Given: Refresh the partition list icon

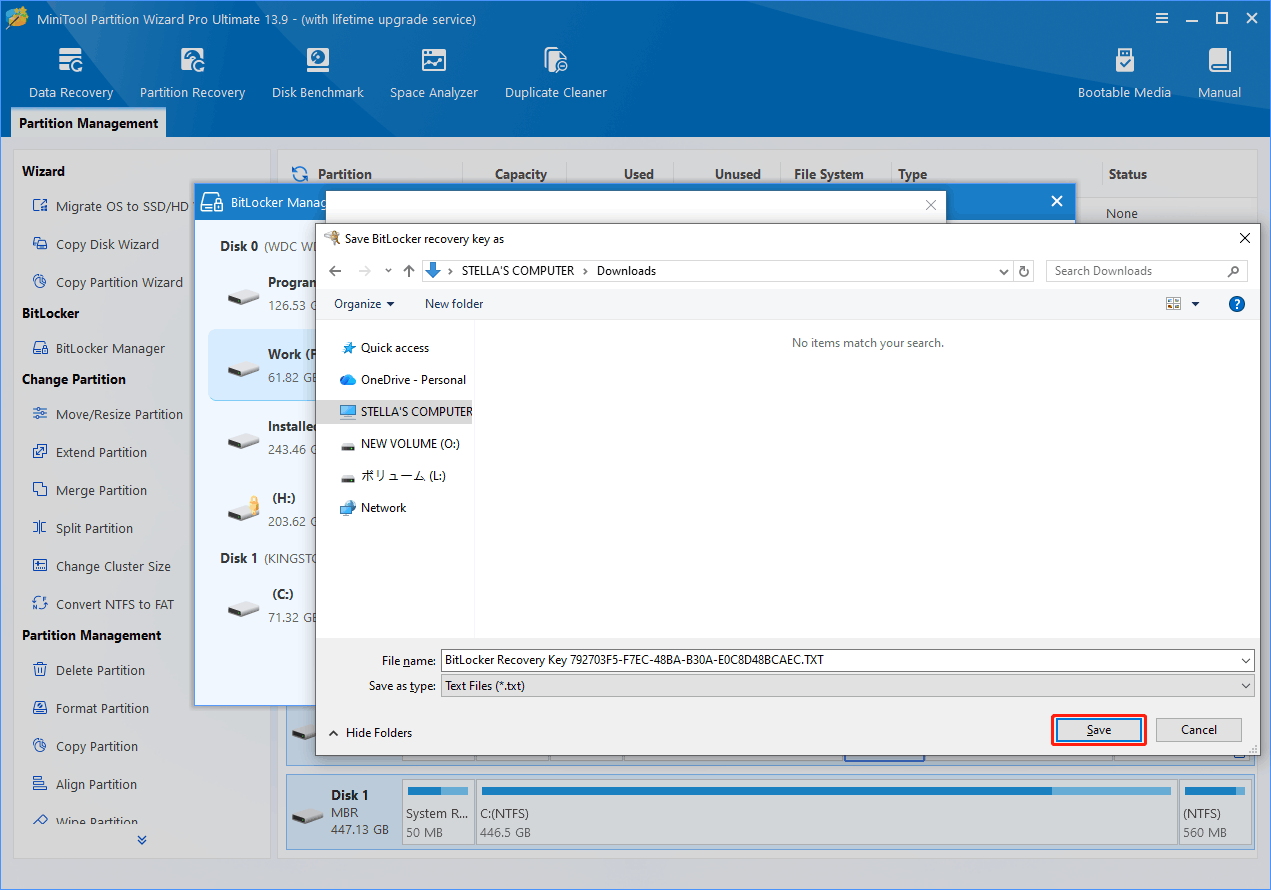Looking at the screenshot, I should [x=300, y=174].
